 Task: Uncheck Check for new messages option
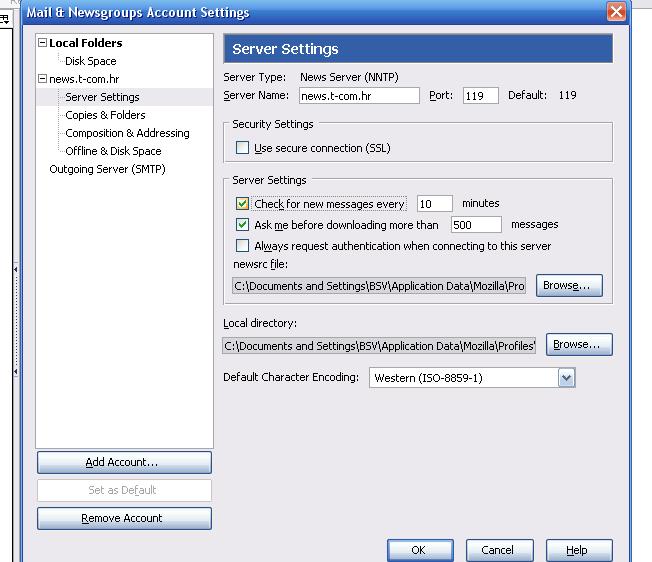click(x=242, y=204)
